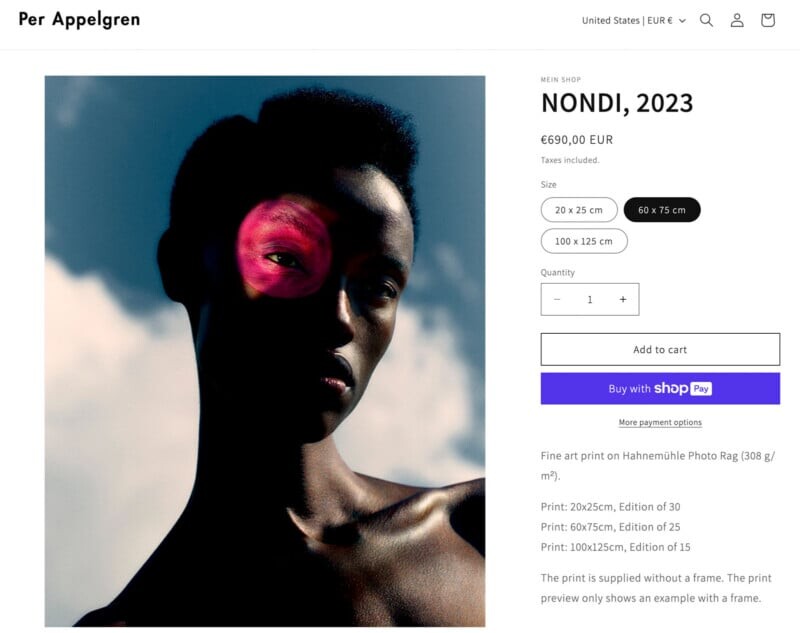Increase quantity with the plus icon
800x633 pixels.
pyautogui.click(x=622, y=299)
